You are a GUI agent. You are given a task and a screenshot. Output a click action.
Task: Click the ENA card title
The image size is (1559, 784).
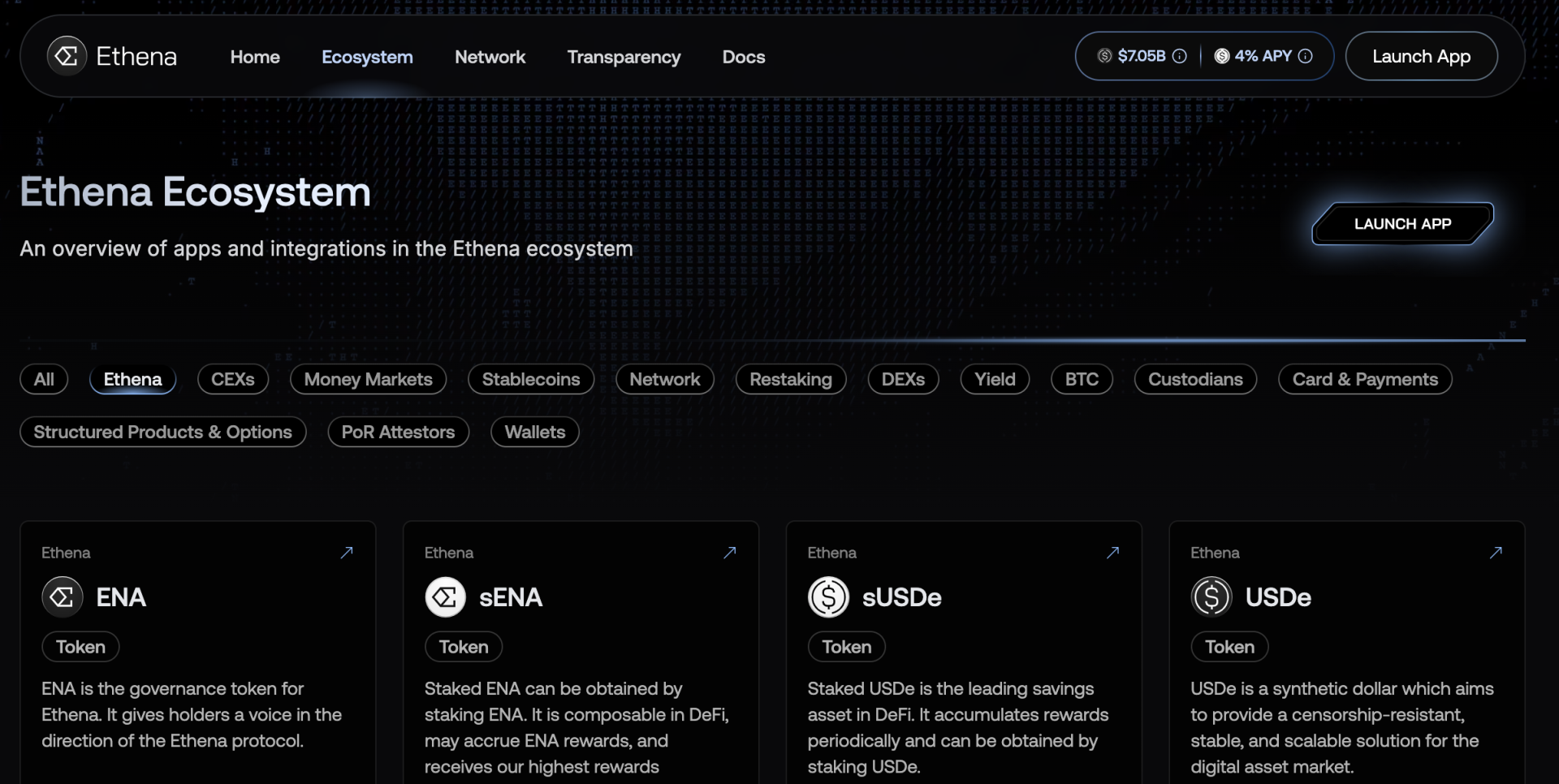121,597
